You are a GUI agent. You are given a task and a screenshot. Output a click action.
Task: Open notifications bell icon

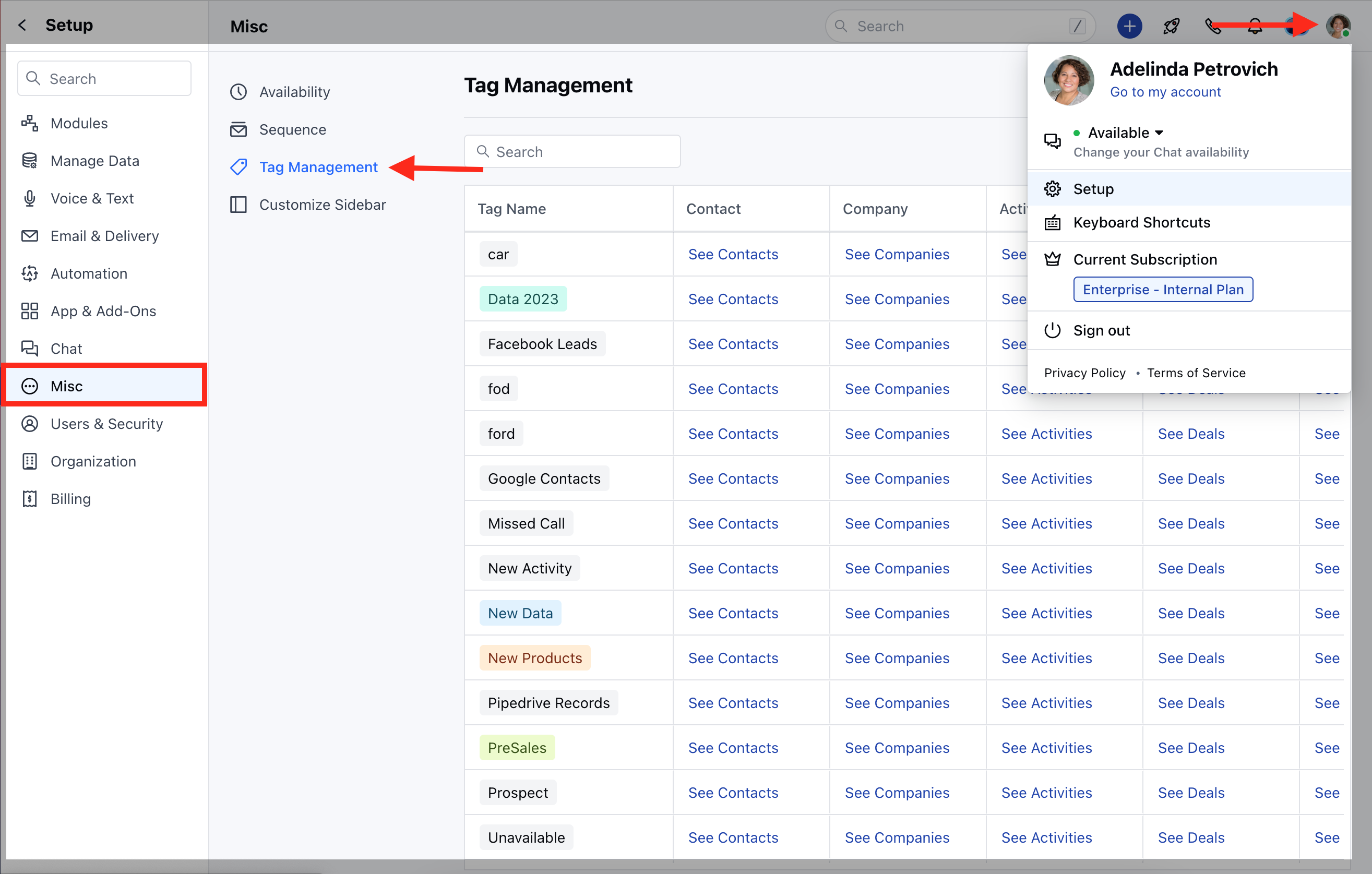click(1255, 26)
